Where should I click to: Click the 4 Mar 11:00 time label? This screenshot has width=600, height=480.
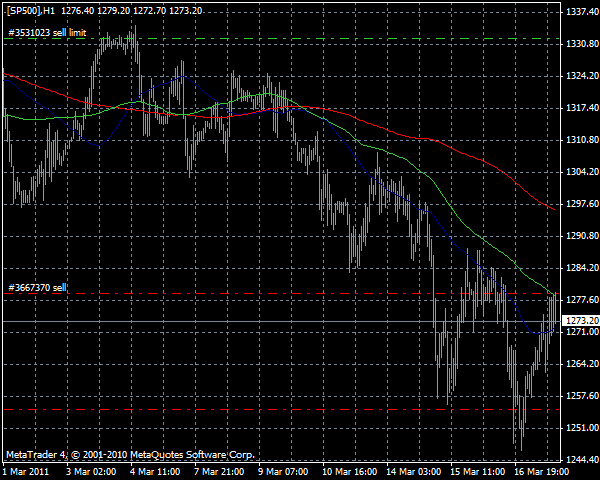coord(155,472)
